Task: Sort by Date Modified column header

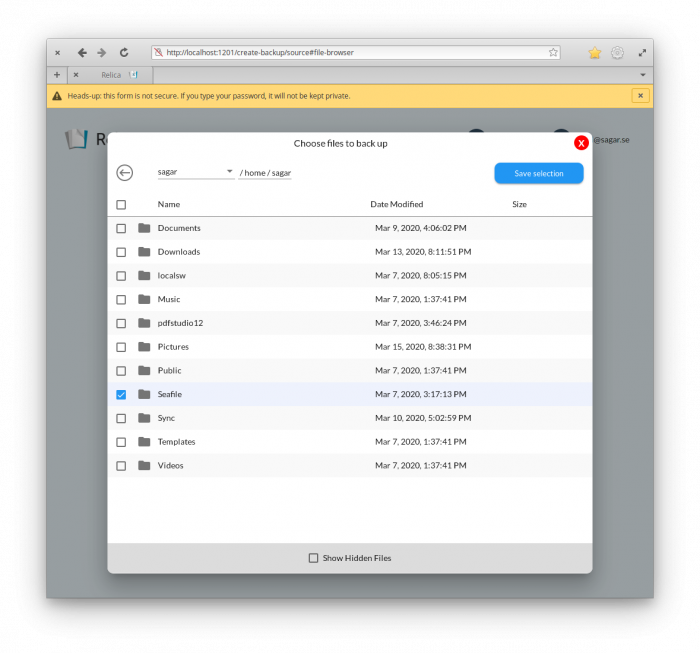Action: point(396,205)
